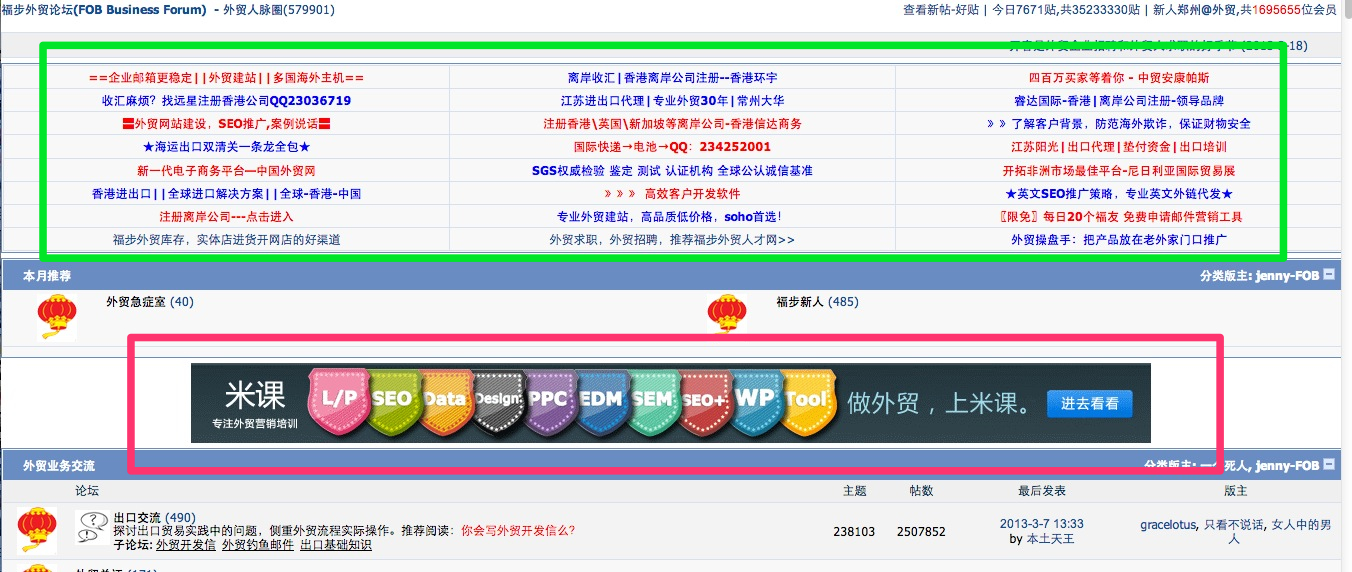
Task: Click ad link 企业邮箱更稳定 | 外贸建站 | 多国海外主机
Action: point(226,77)
